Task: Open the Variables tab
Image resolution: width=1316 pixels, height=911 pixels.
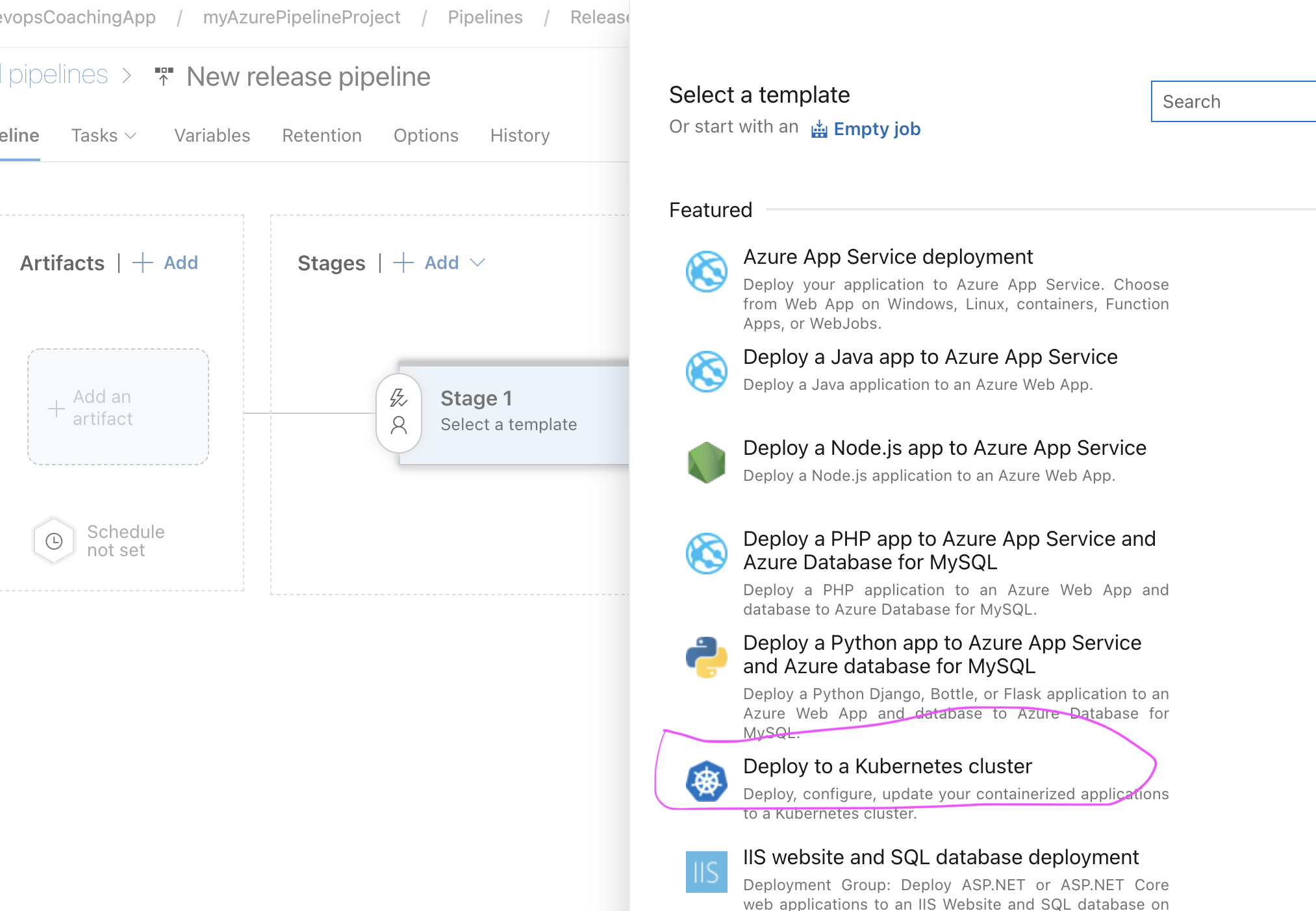Action: (x=212, y=135)
